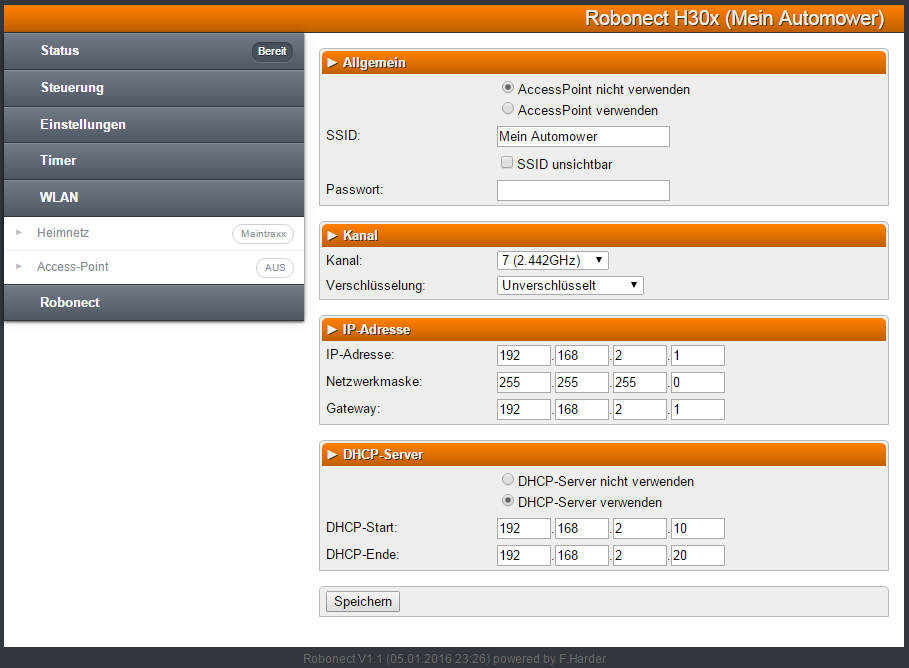
Task: Click second octet of IP-Adresse
Action: [x=581, y=355]
